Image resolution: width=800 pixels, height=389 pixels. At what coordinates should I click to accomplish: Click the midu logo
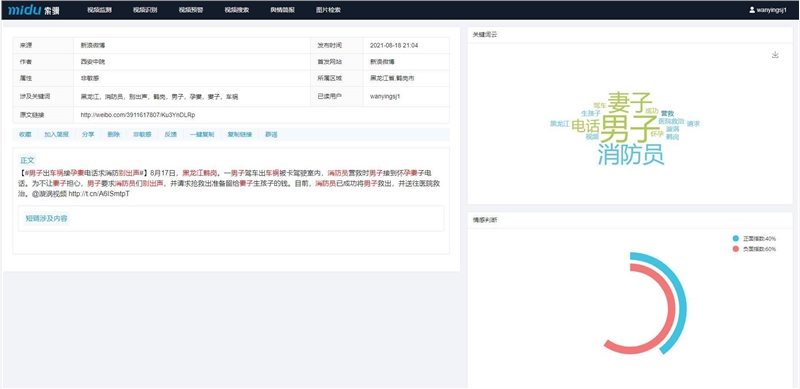click(34, 10)
